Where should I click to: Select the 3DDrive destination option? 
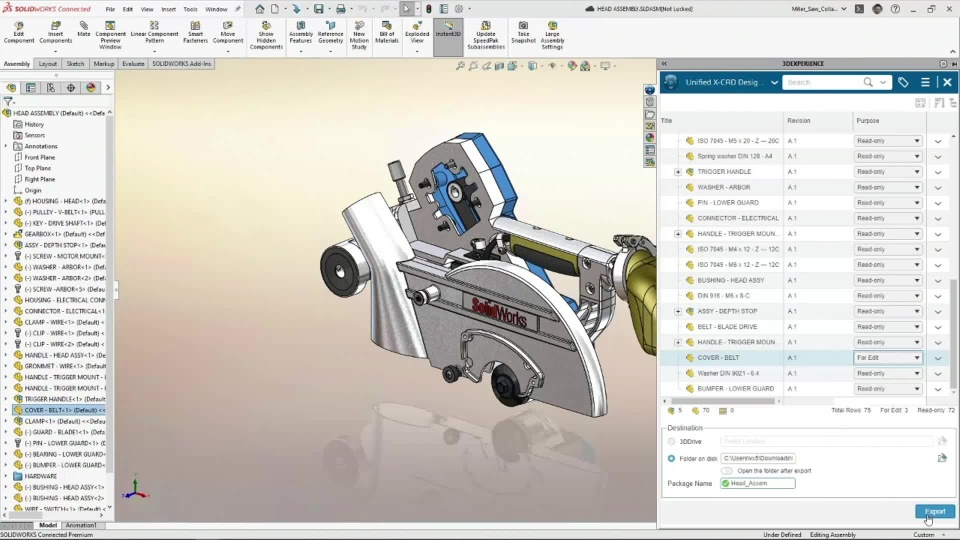(672, 441)
